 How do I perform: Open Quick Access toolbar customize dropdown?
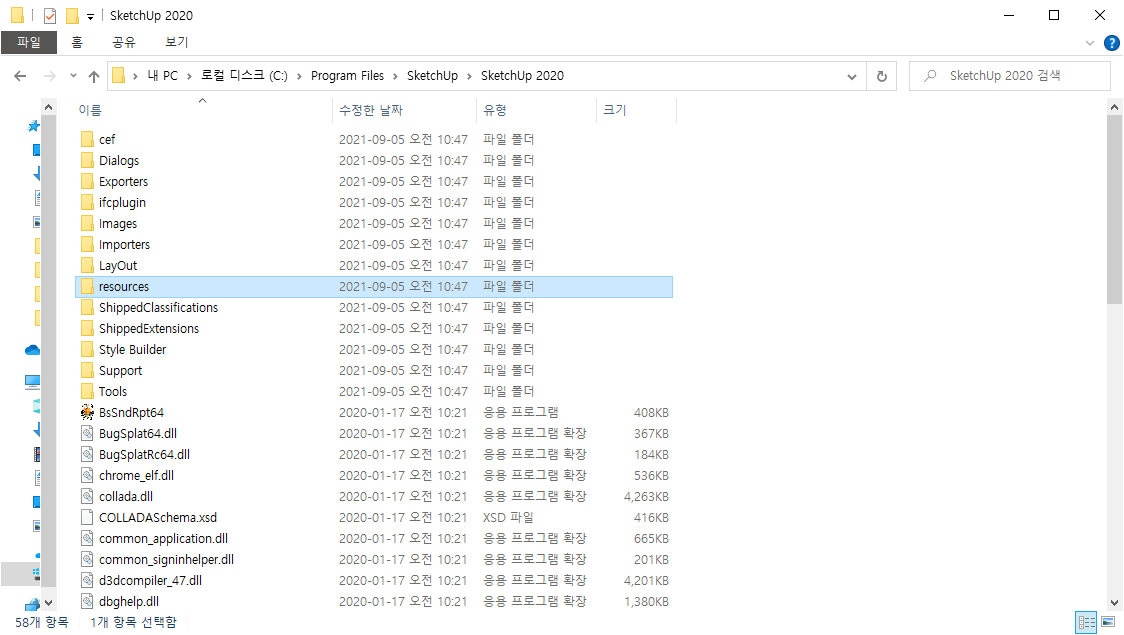pyautogui.click(x=90, y=16)
